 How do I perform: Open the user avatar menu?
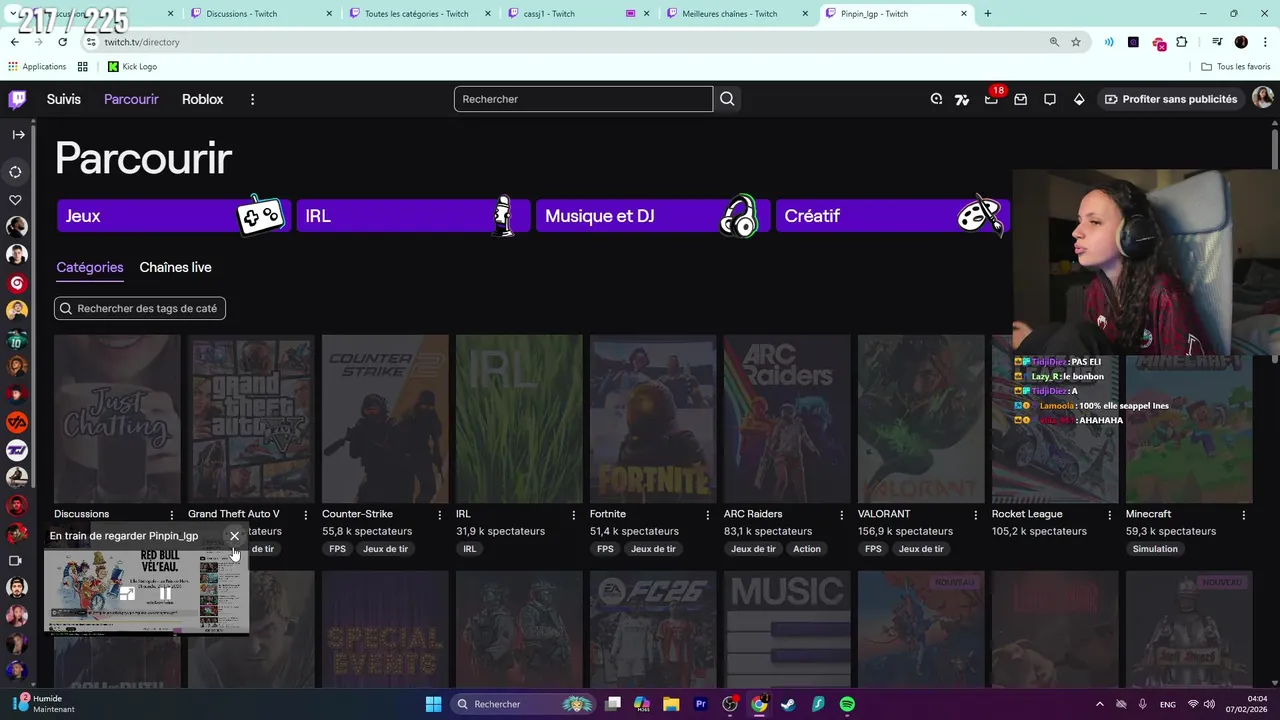[x=1262, y=98]
